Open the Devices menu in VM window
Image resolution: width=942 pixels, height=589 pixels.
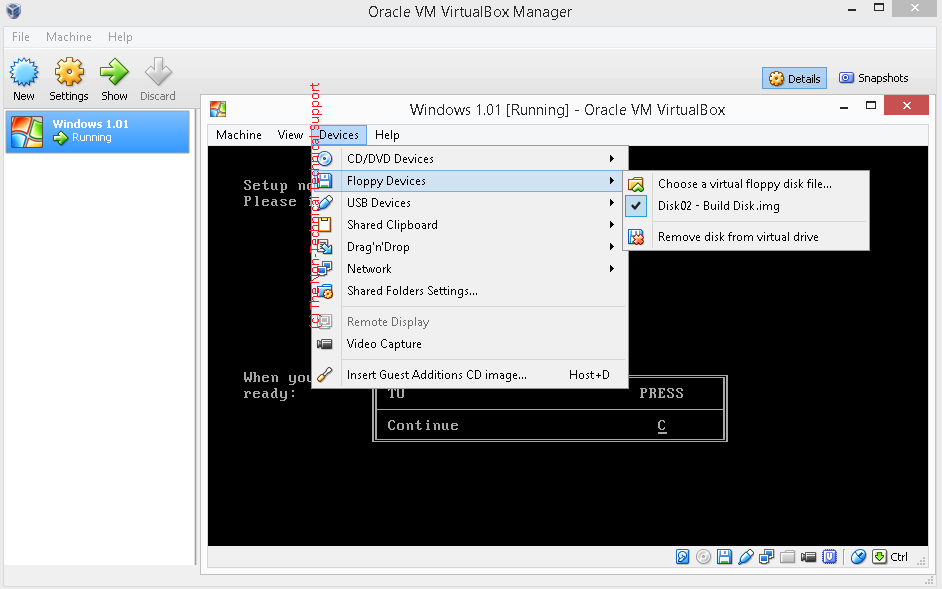[339, 135]
